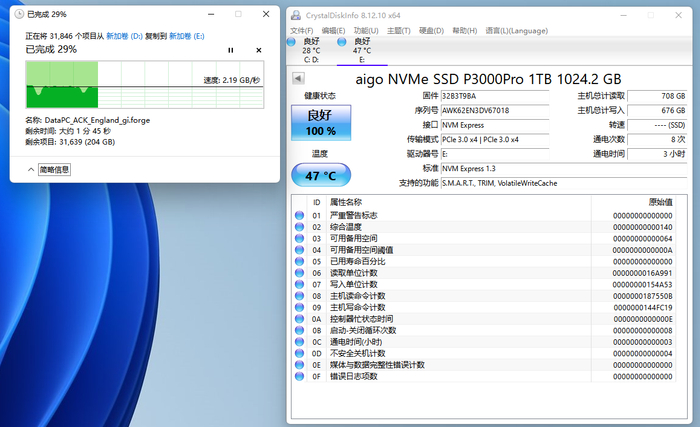
Task: Click status orb of 主机读命令计数 row
Action: 299,296
